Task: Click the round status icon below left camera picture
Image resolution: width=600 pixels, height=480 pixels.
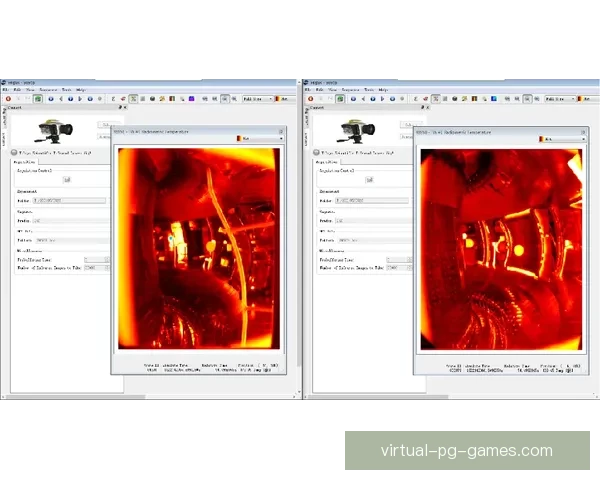Action: [x=13, y=150]
